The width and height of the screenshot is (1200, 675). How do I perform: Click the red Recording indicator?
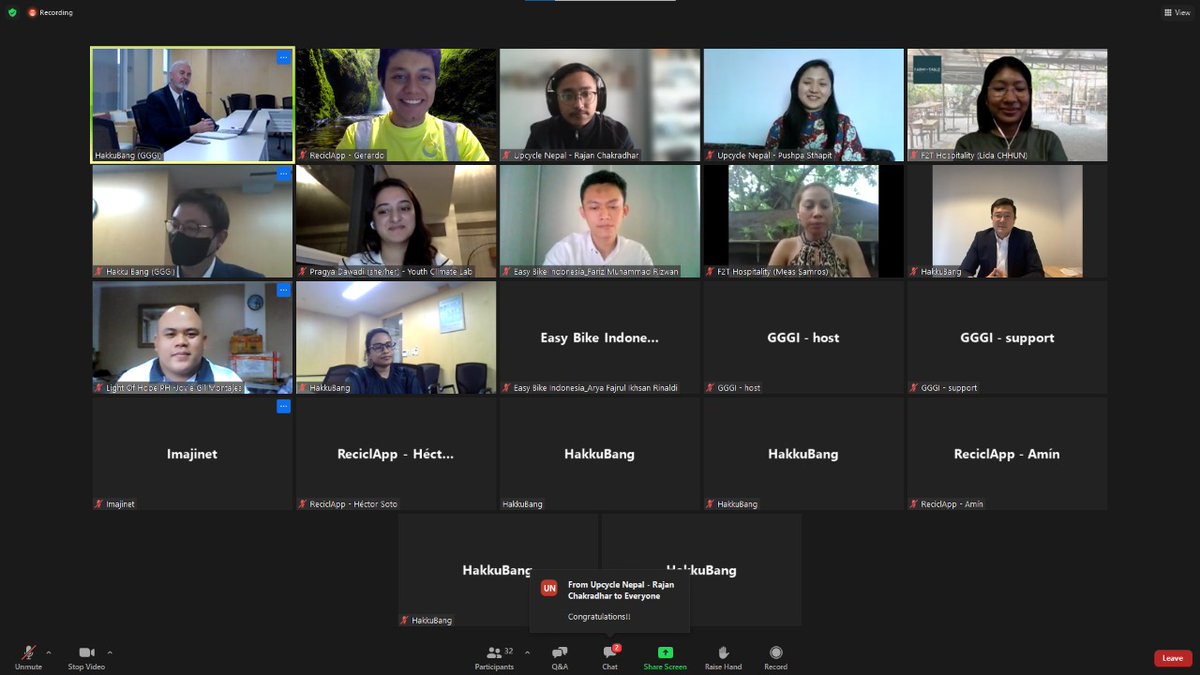50,13
